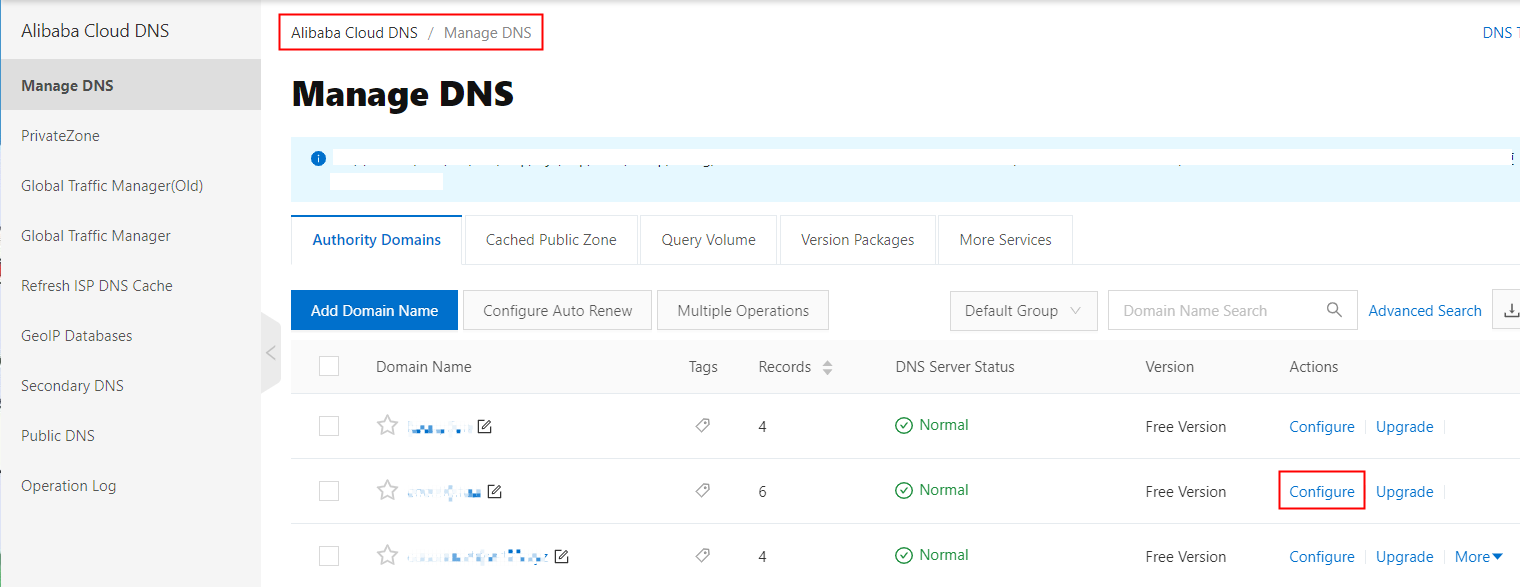This screenshot has width=1520, height=587.
Task: Click the blue info icon in banner
Action: [x=318, y=158]
